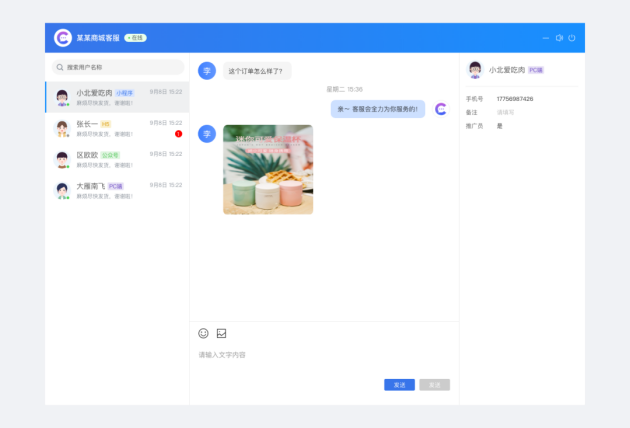The height and width of the screenshot is (428, 630).
Task: Click 小北爱吃肉 avatar in conversation list
Action: coord(62,97)
